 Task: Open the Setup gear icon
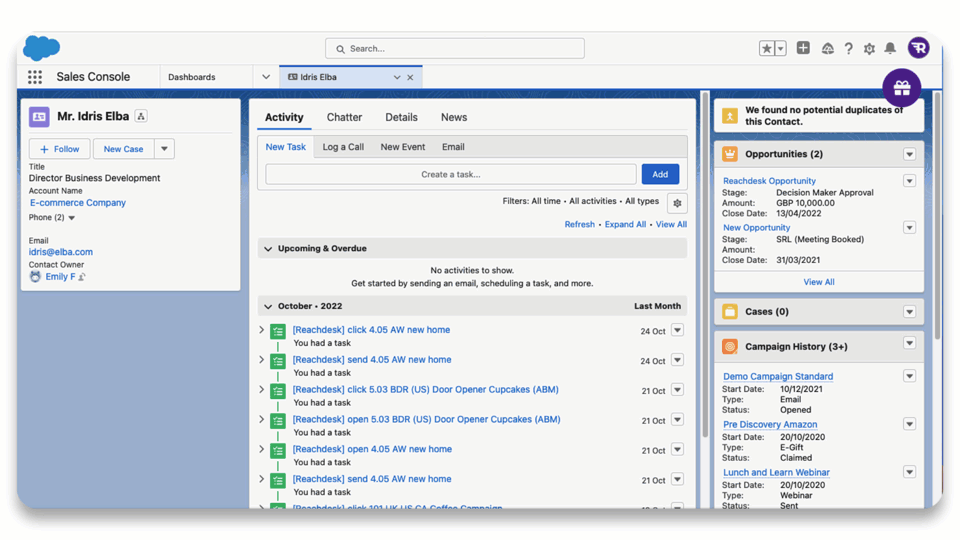tap(869, 48)
